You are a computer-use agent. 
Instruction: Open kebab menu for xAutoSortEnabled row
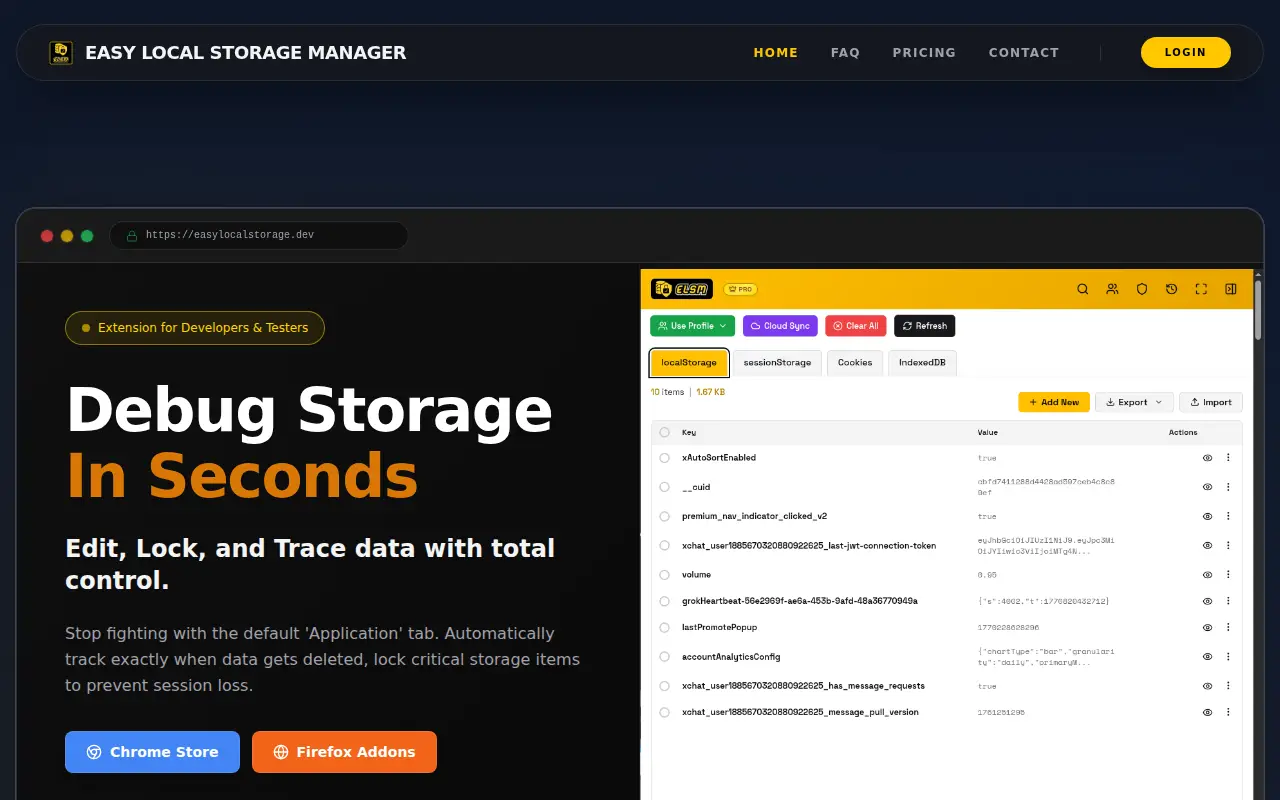[1228, 458]
